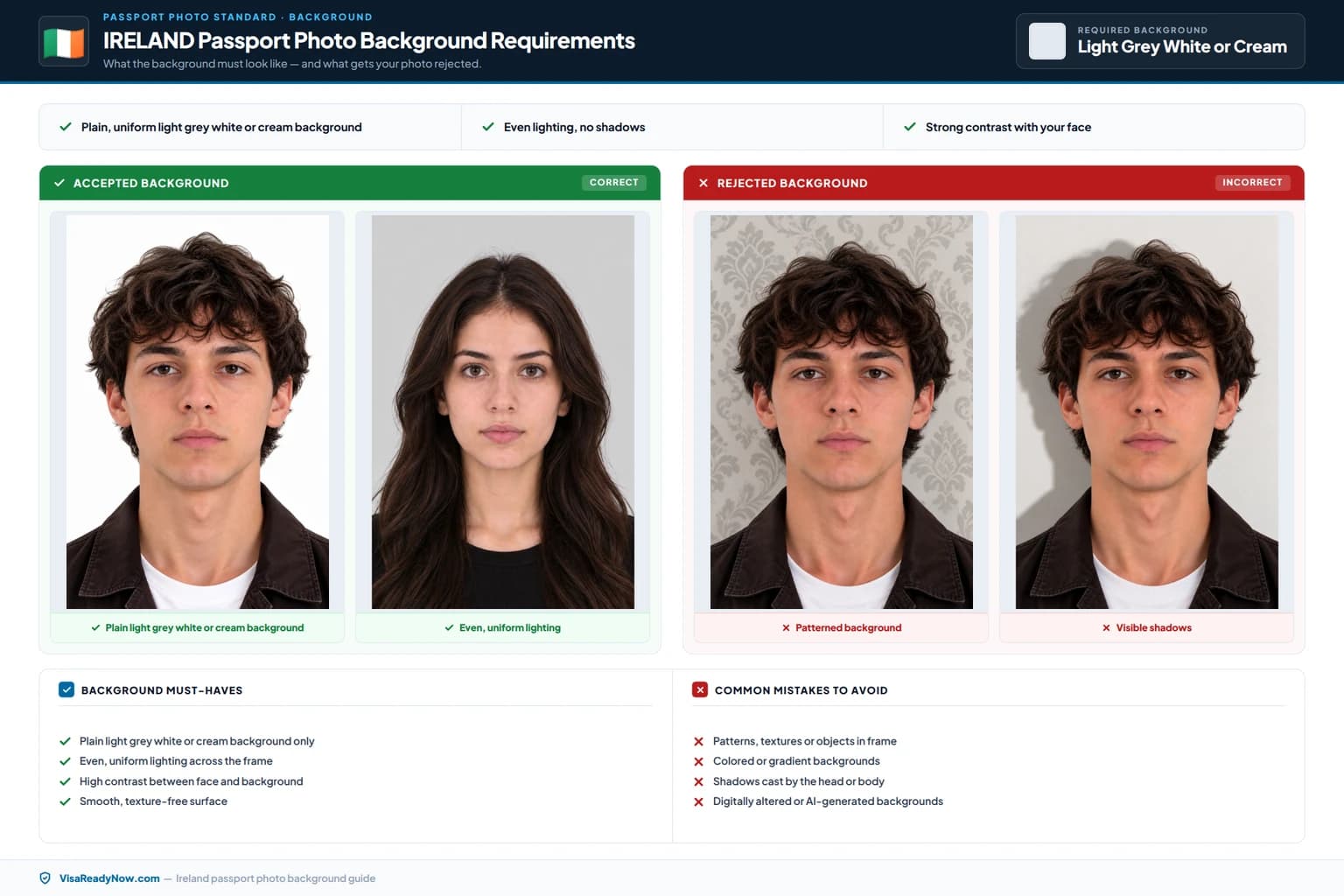
Task: Click 'Ireland passport photo background guide' footer text
Action: (276, 878)
